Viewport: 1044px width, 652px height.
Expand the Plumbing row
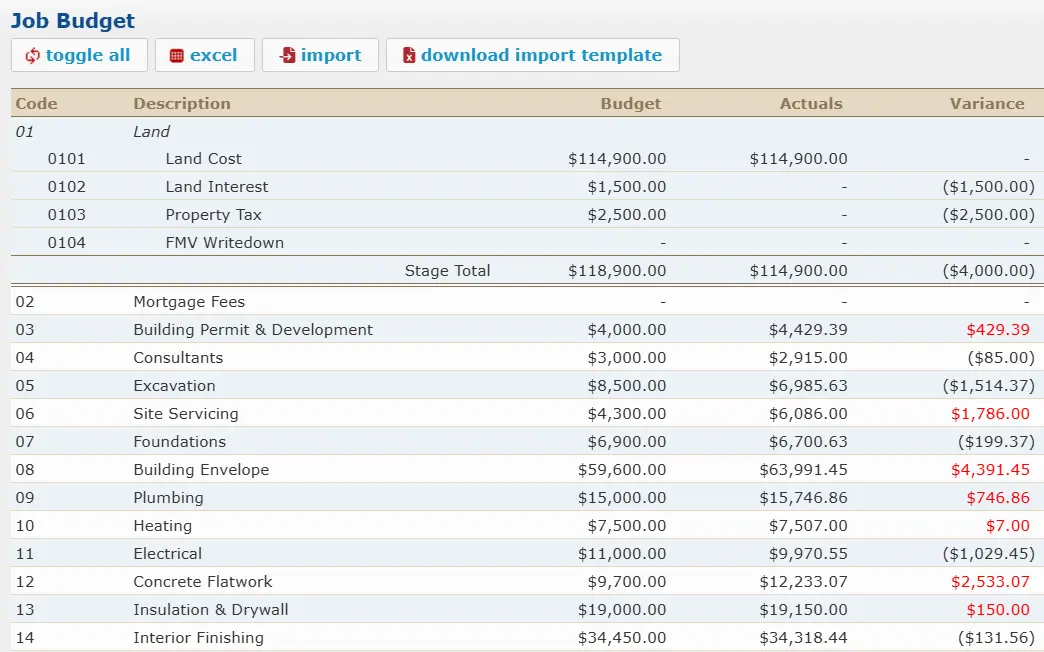527,497
